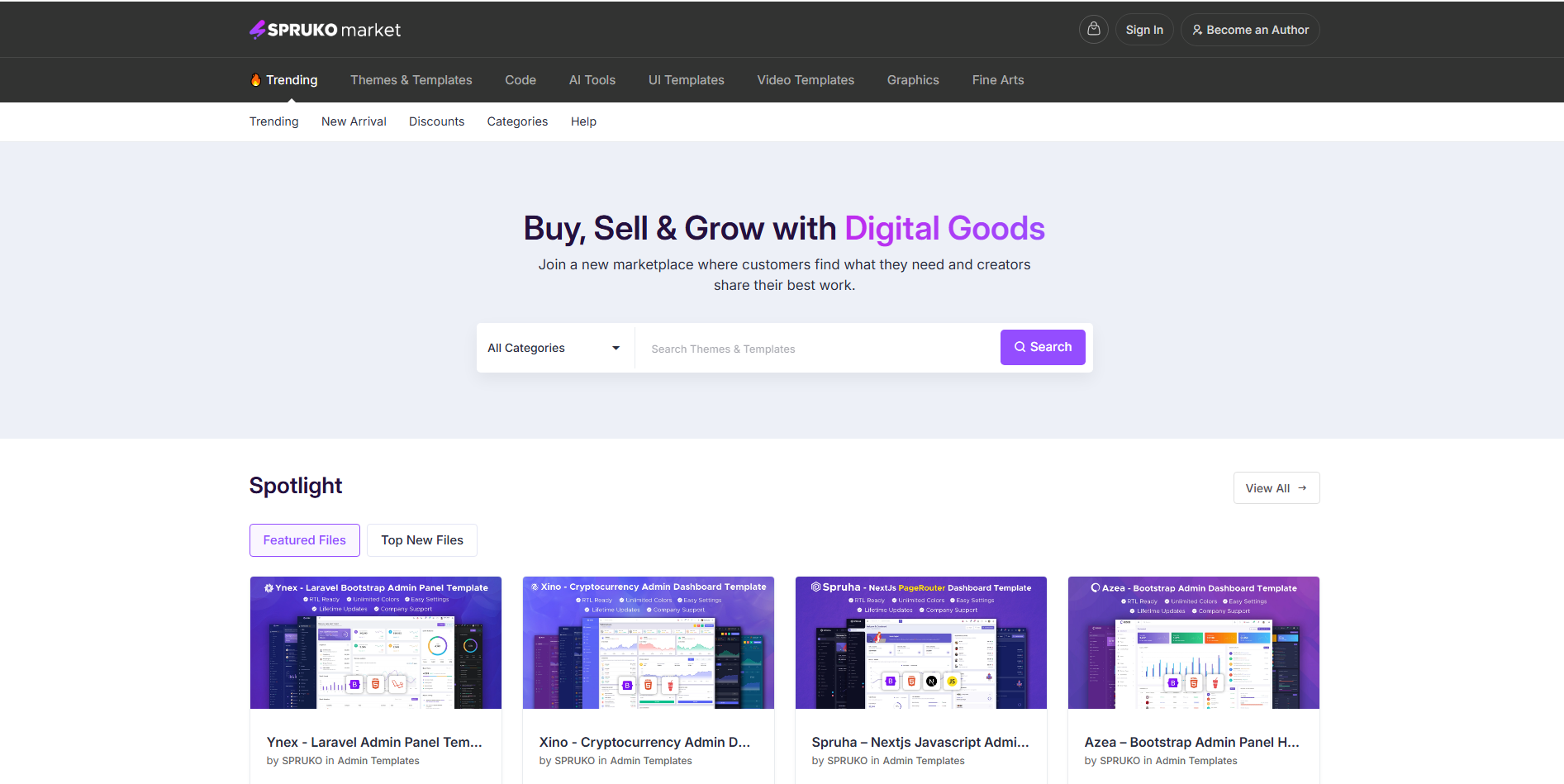This screenshot has width=1564, height=784.
Task: Click the View All arrow in Spotlight
Action: tap(1301, 487)
